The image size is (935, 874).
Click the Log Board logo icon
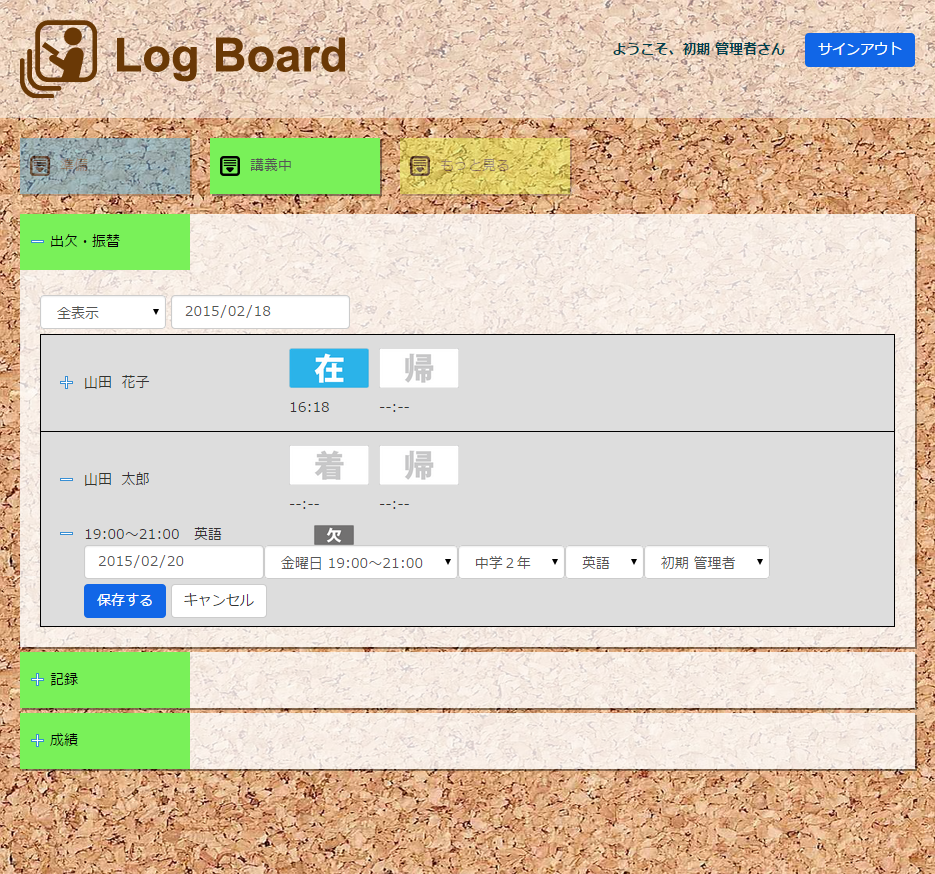point(58,58)
